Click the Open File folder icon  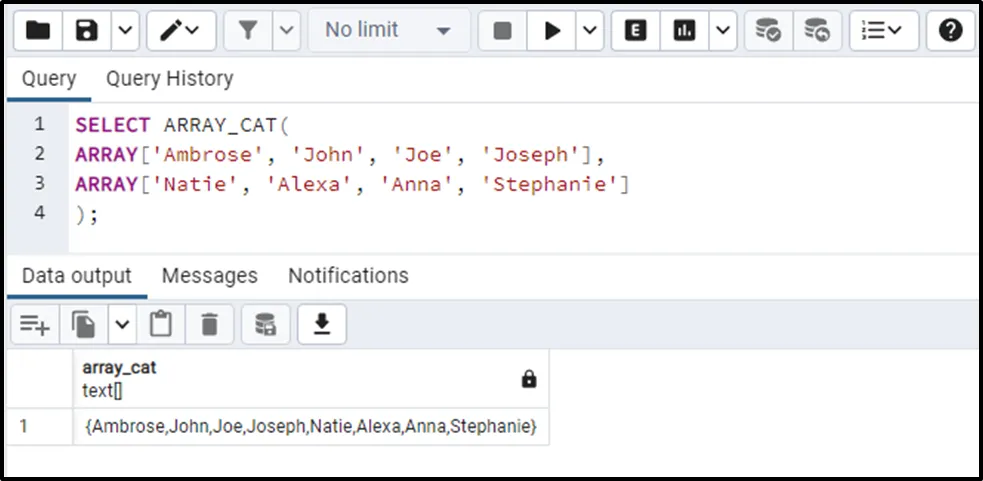pyautogui.click(x=38, y=31)
